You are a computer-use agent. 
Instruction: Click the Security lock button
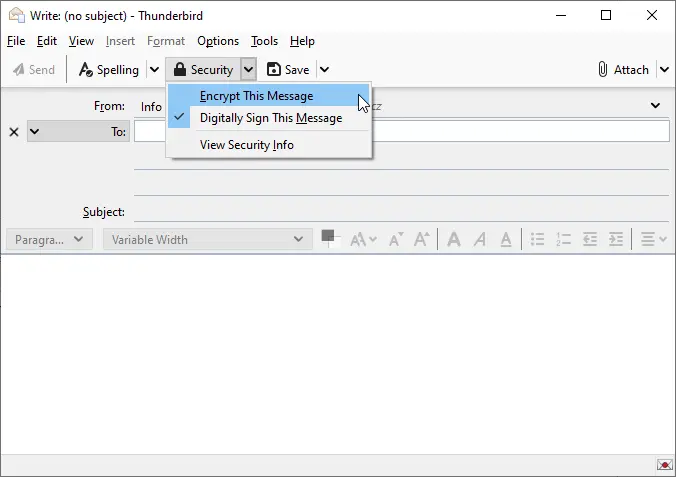203,69
